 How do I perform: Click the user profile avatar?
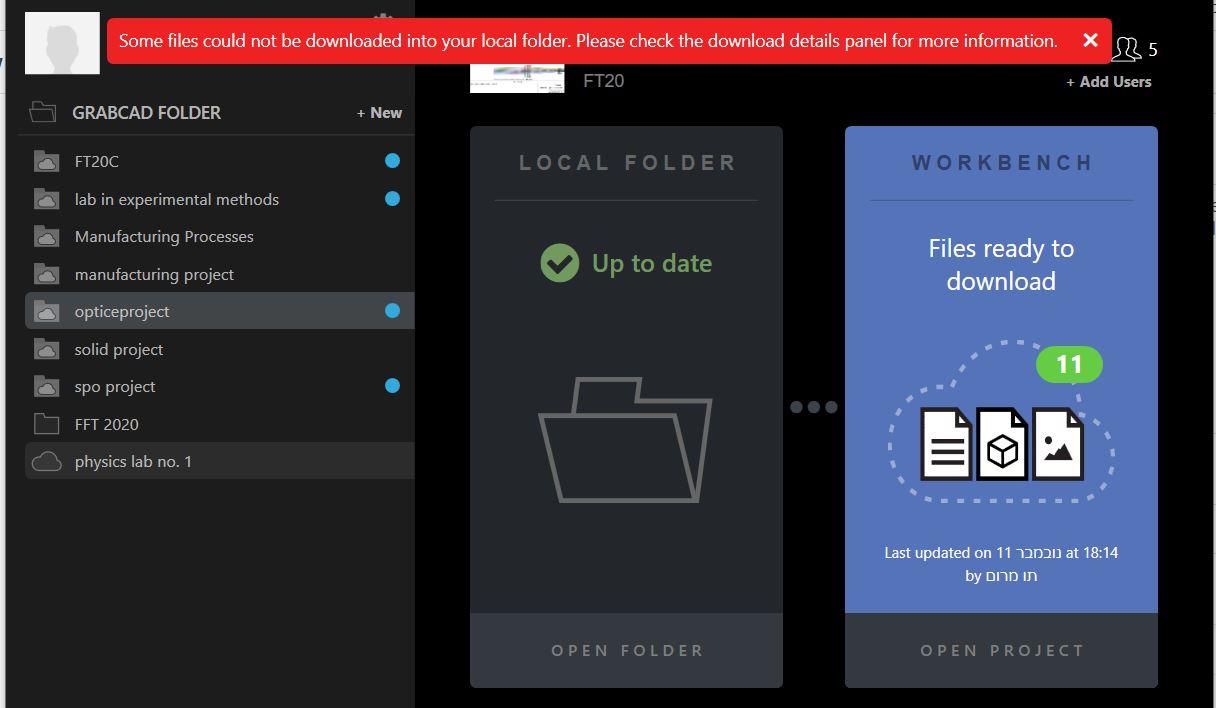point(62,43)
